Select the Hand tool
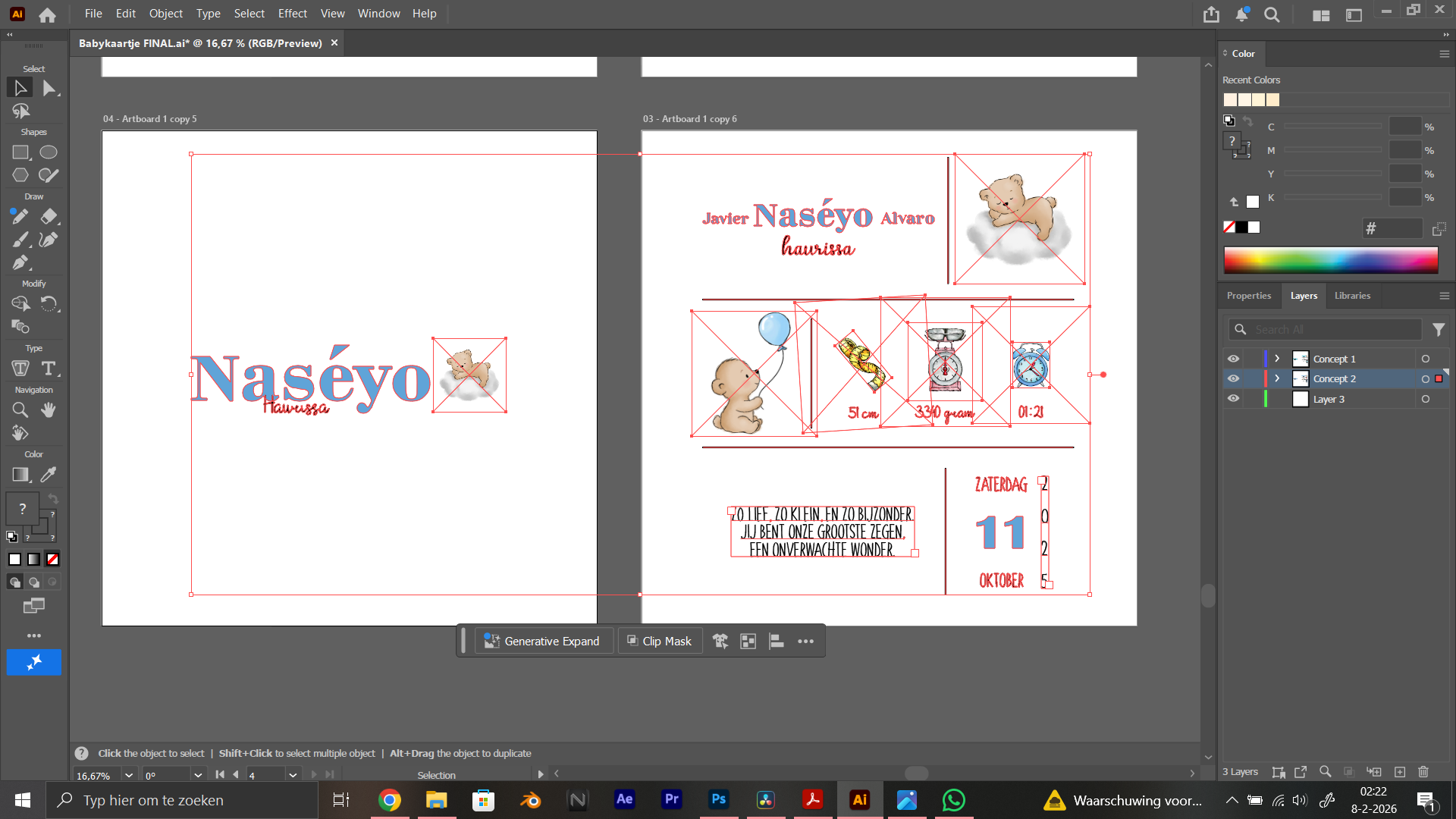This screenshot has width=1456, height=819. [49, 410]
